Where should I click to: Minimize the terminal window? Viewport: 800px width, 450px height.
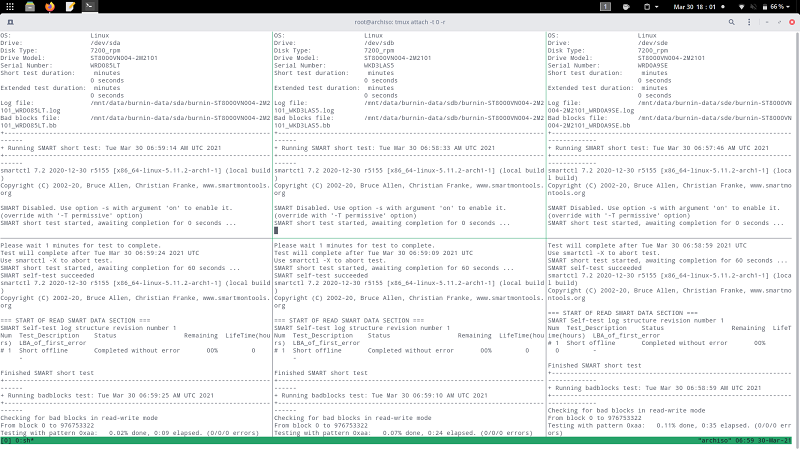(766, 21)
